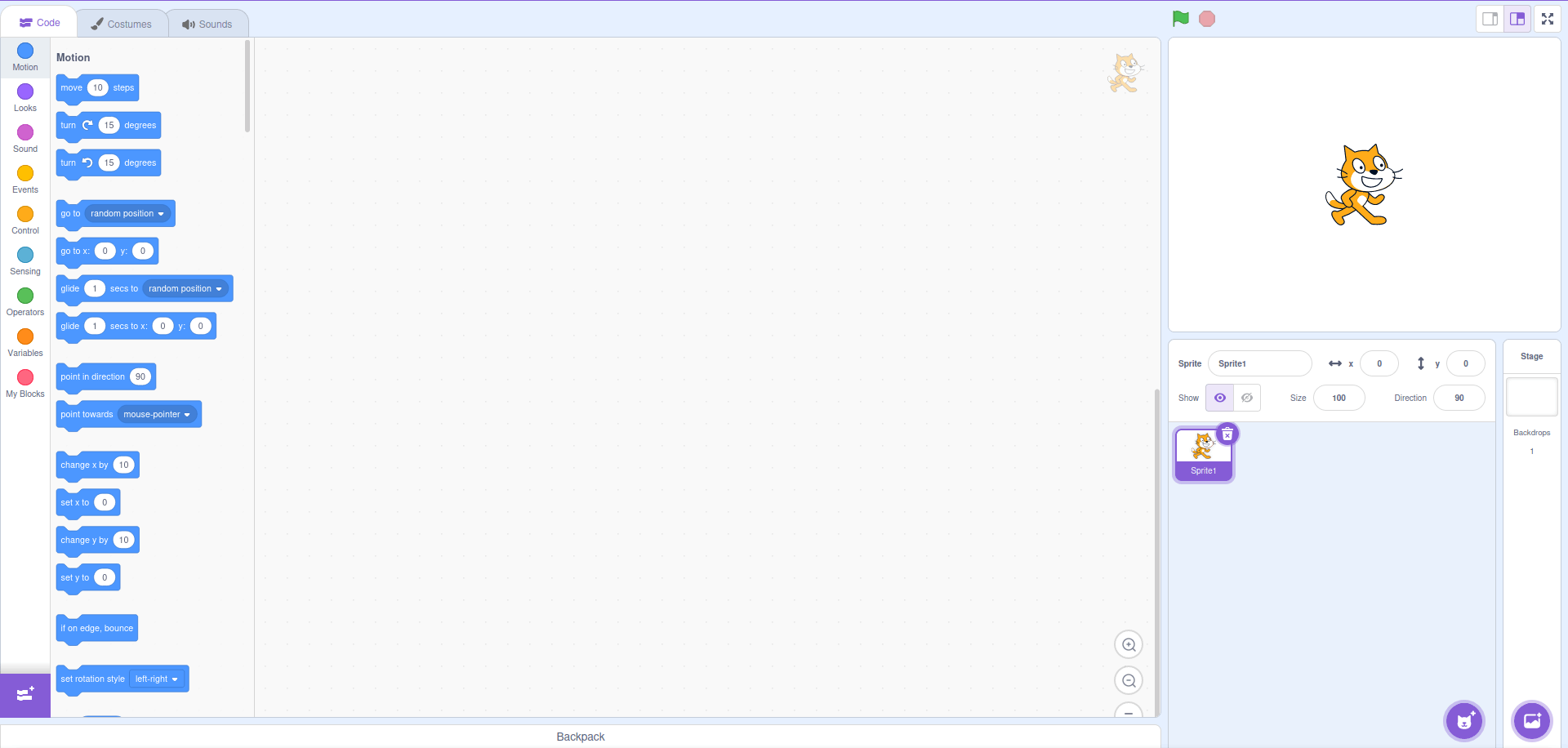
Task: Hide the sprite using the crossed-eye icon
Action: [x=1247, y=398]
